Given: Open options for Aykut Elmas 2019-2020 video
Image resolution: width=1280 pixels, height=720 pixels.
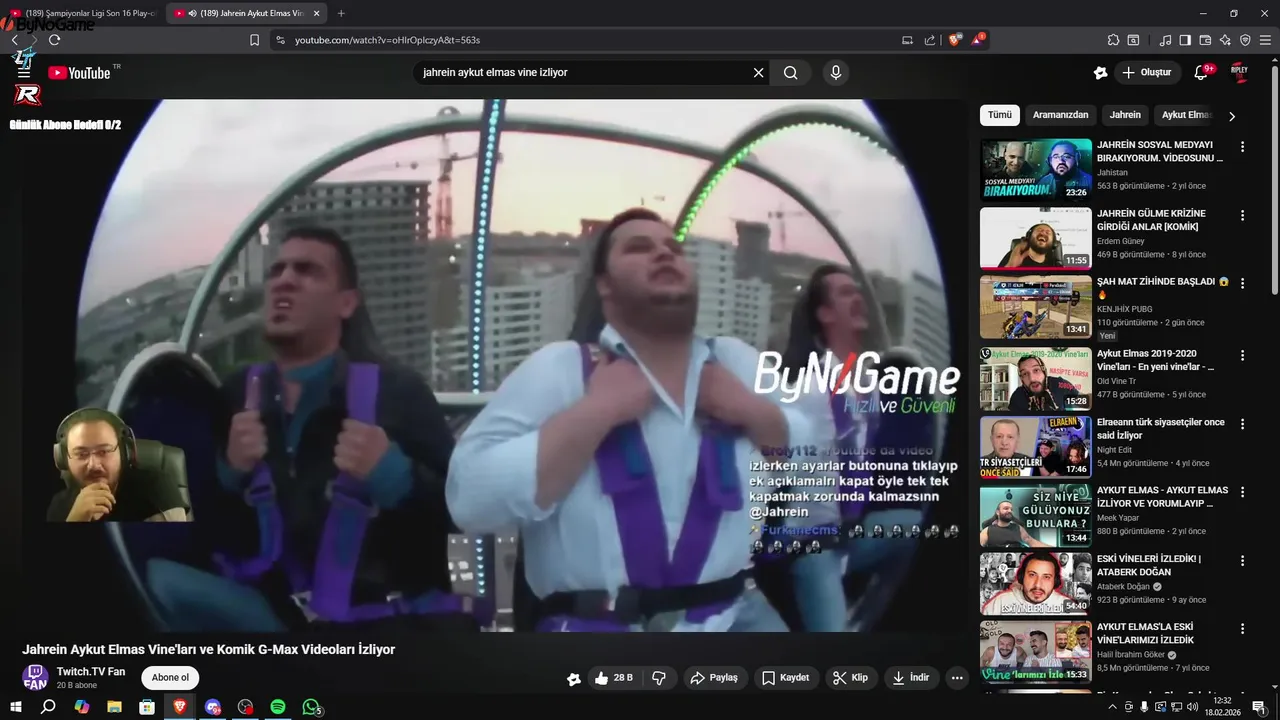Looking at the screenshot, I should [x=1243, y=355].
